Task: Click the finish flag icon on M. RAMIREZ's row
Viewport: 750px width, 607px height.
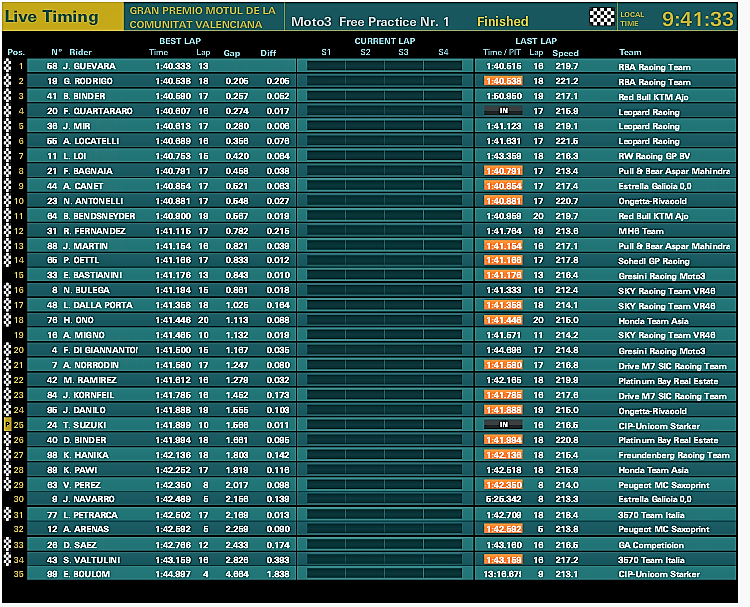Action: [x=7, y=380]
